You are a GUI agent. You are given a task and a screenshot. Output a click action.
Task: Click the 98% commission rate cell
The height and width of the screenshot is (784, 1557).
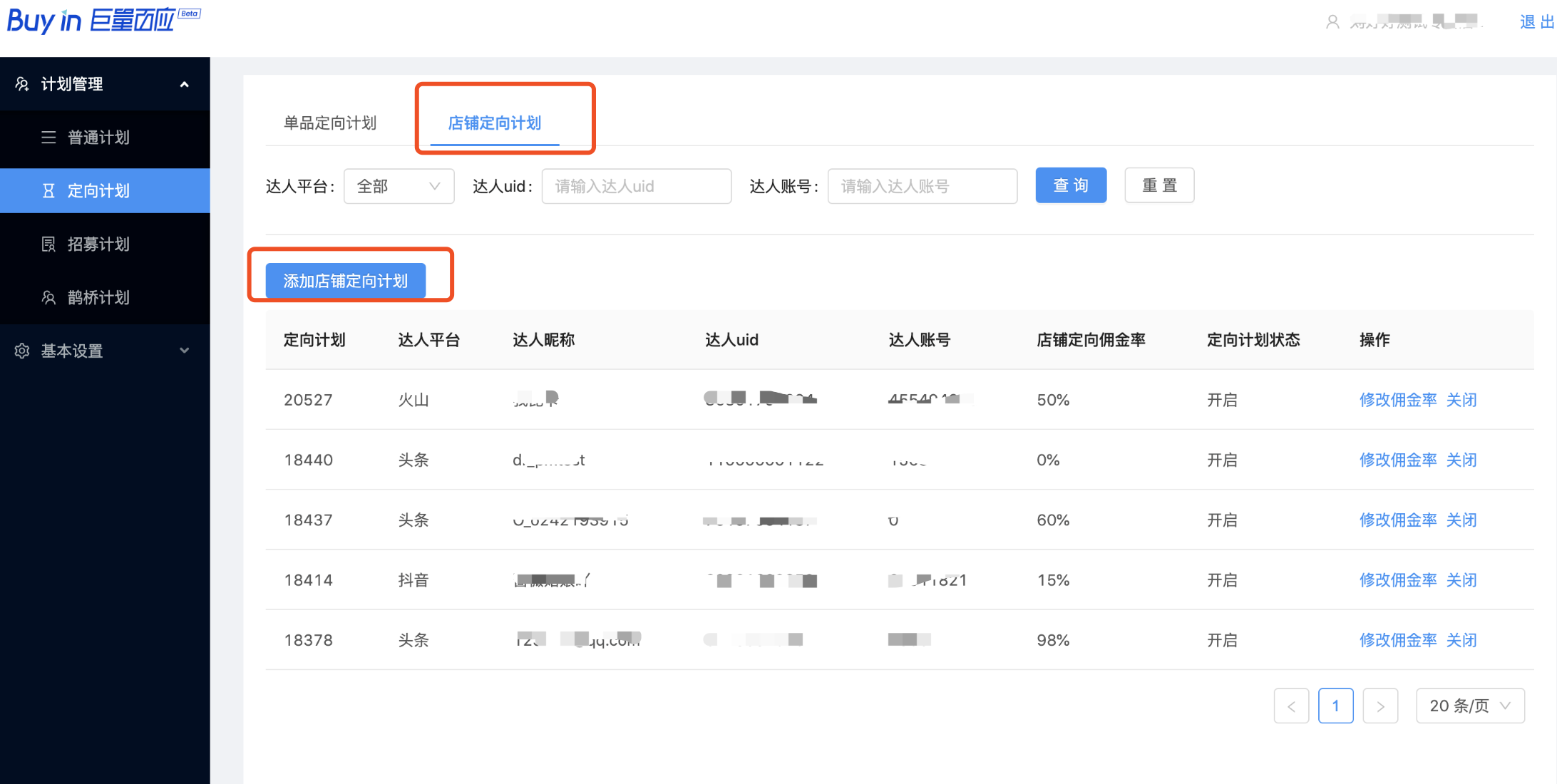coord(1053,640)
